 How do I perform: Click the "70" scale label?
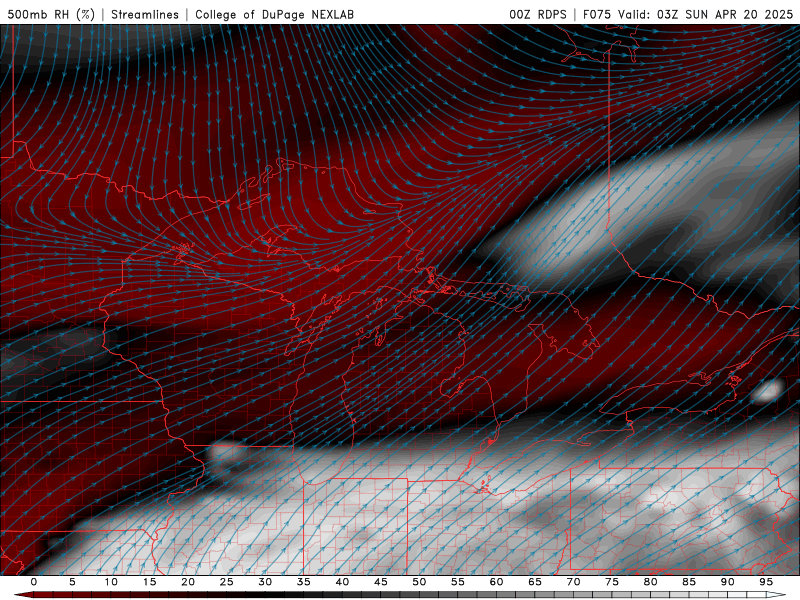click(573, 582)
